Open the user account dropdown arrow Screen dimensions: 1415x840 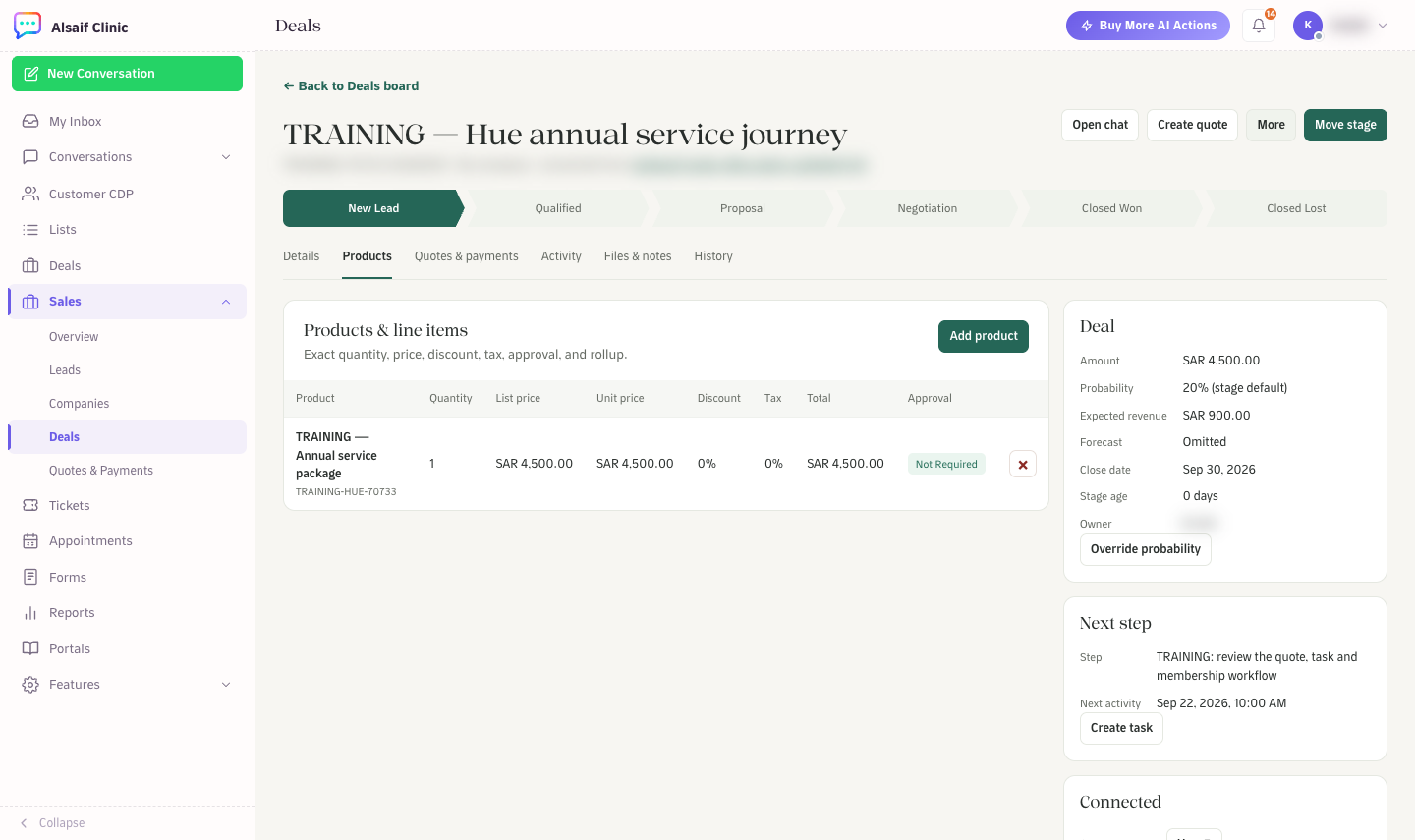pyautogui.click(x=1383, y=26)
